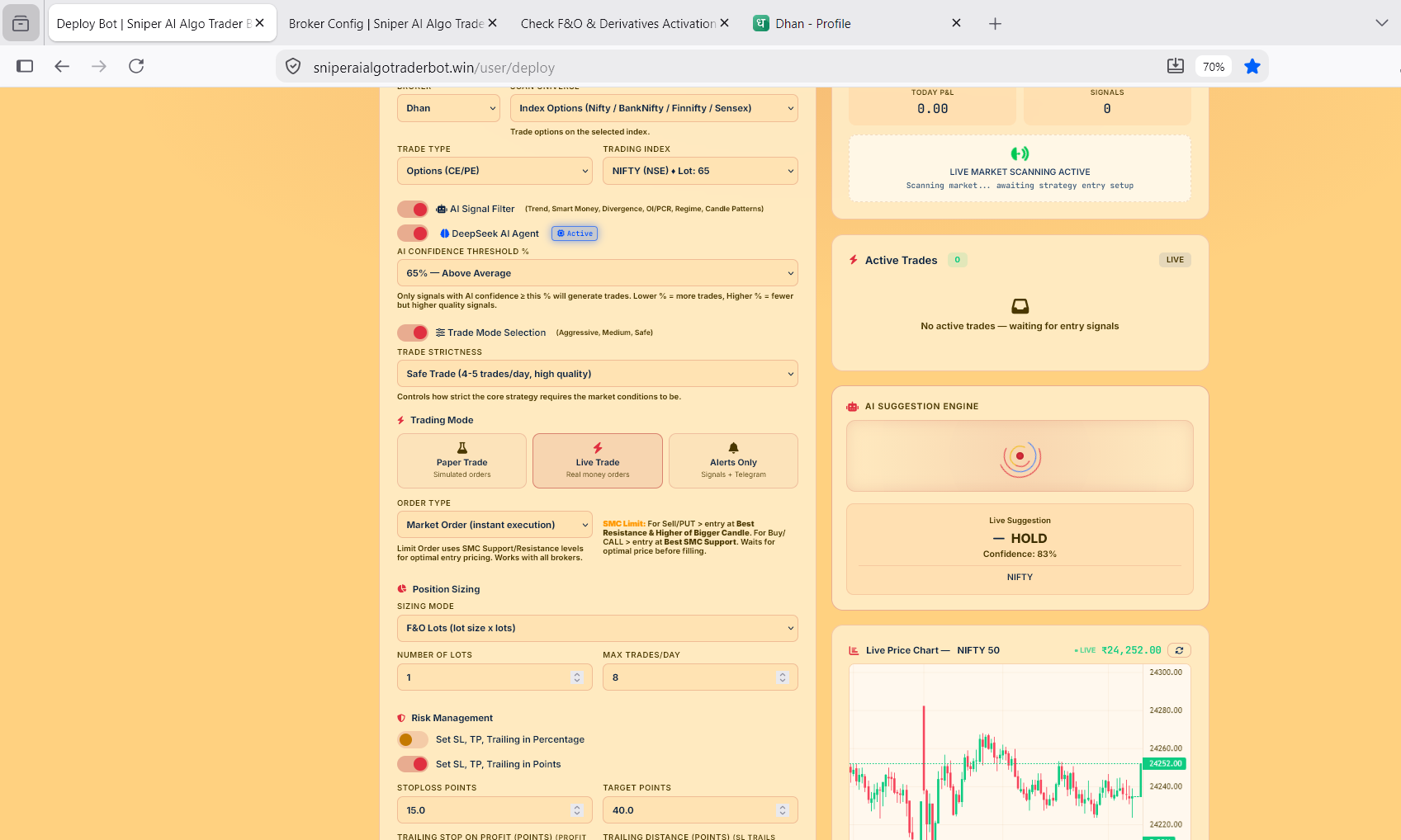Click the Target Points stepper arrows

click(783, 810)
